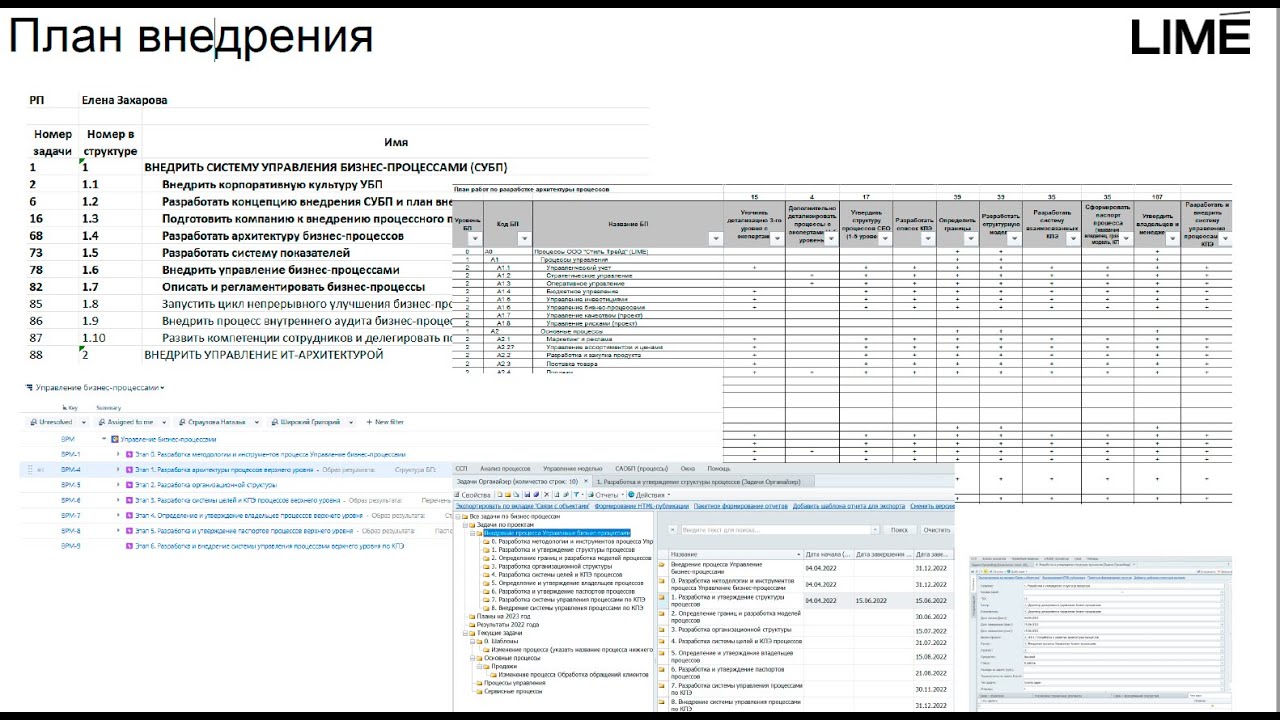This screenshot has width=1280, height=720.
Task: Click the project icon beside 'Управление бизнес-процессами' row
Action: click(x=115, y=439)
